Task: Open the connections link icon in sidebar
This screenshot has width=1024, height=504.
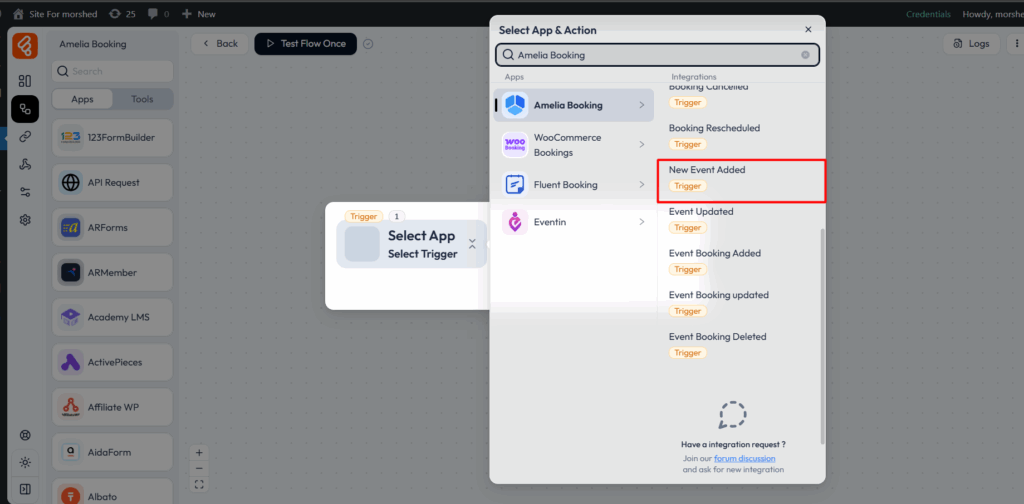Action: [25, 136]
